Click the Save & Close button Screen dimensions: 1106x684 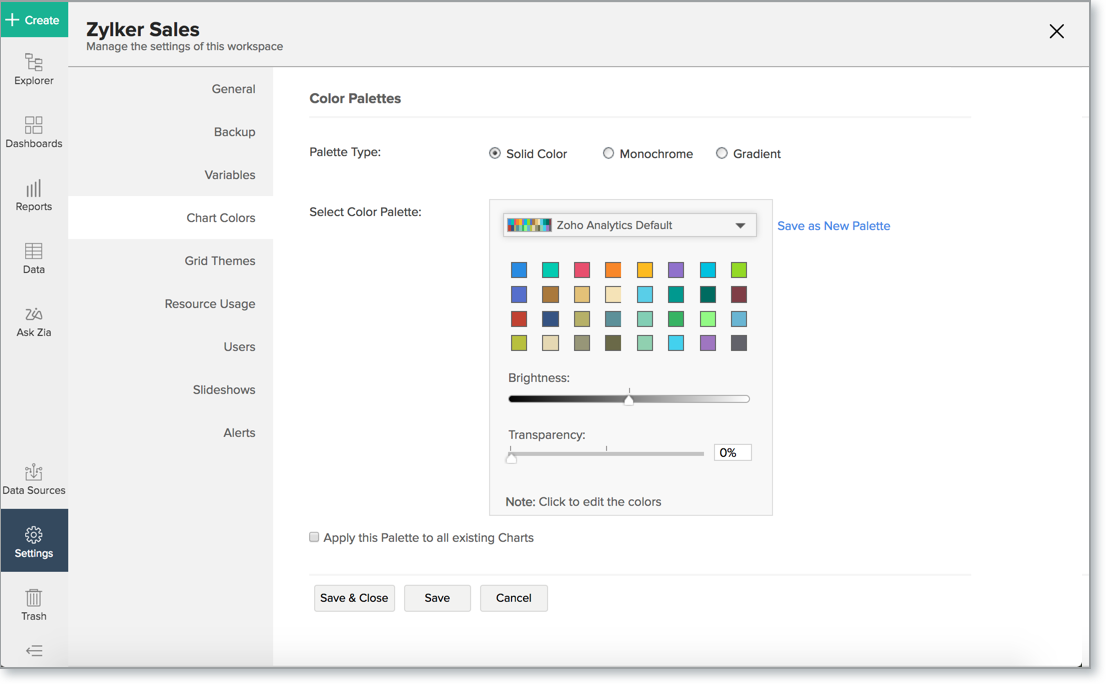[354, 597]
